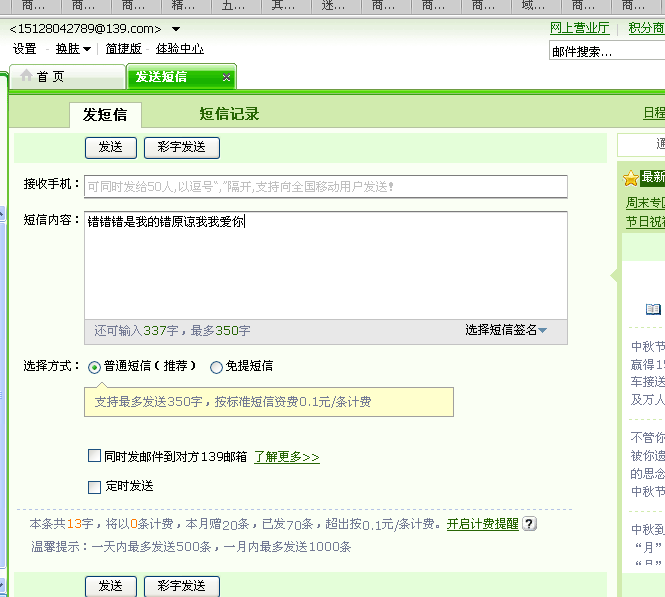Image resolution: width=665 pixels, height=597 pixels.
Task: Close the 发送短信 tab
Action: coord(226,77)
